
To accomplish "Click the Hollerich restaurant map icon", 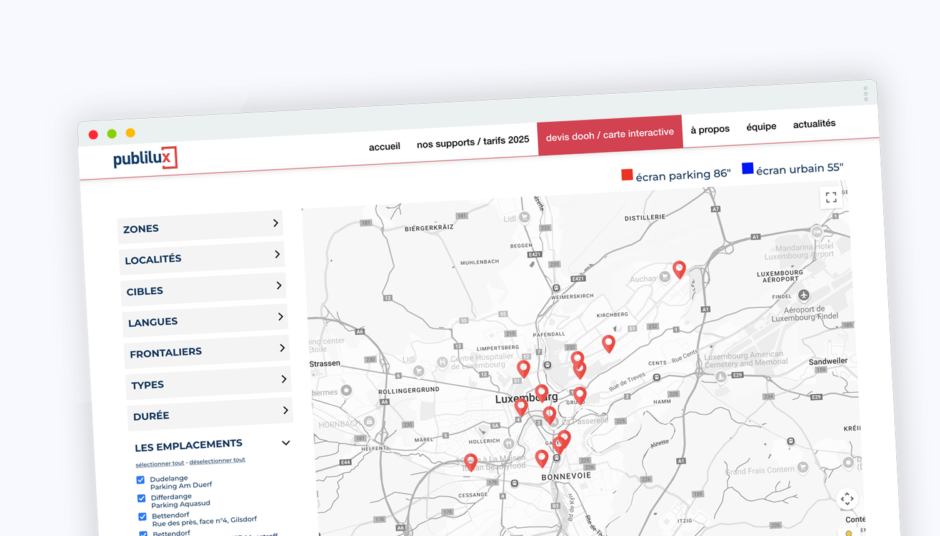I will (x=509, y=444).
